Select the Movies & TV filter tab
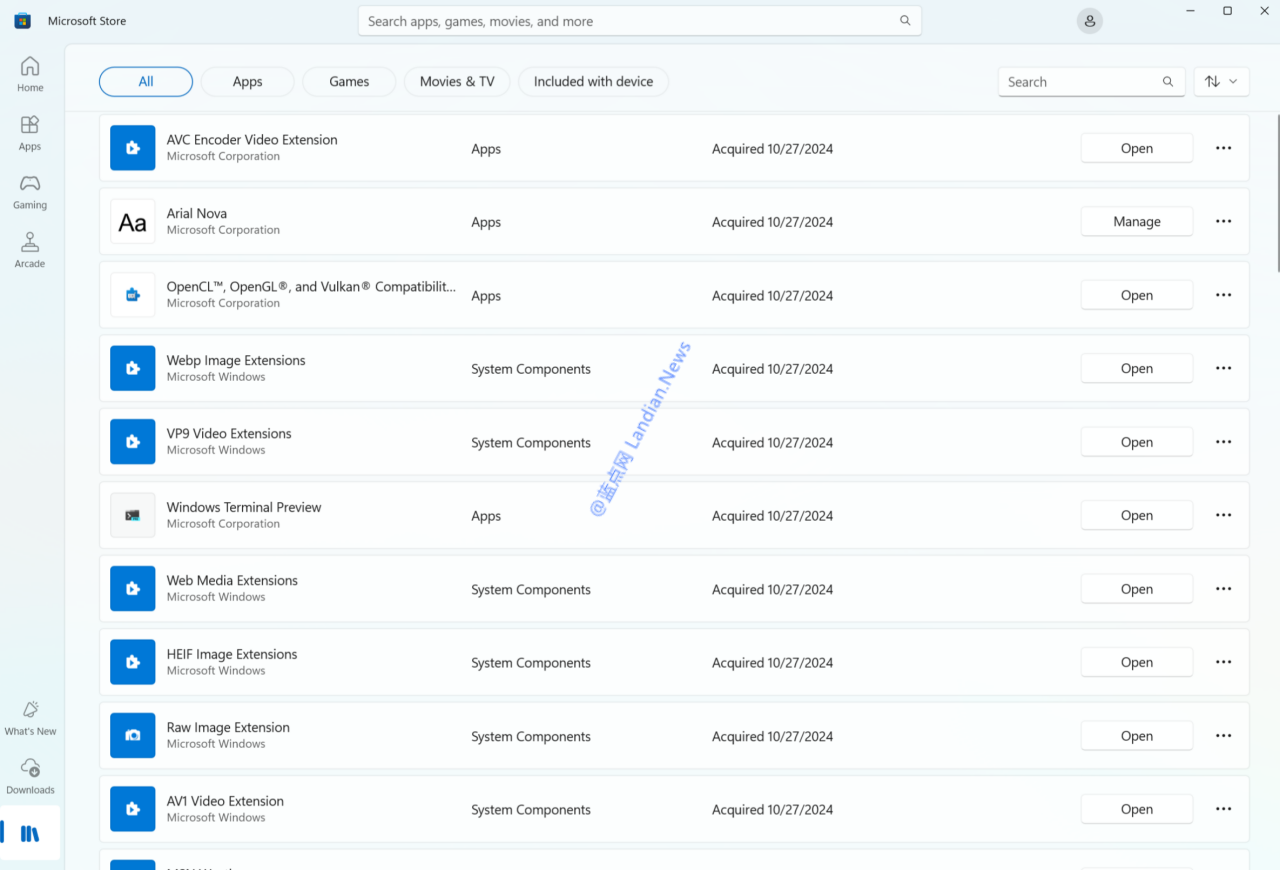 (x=457, y=82)
